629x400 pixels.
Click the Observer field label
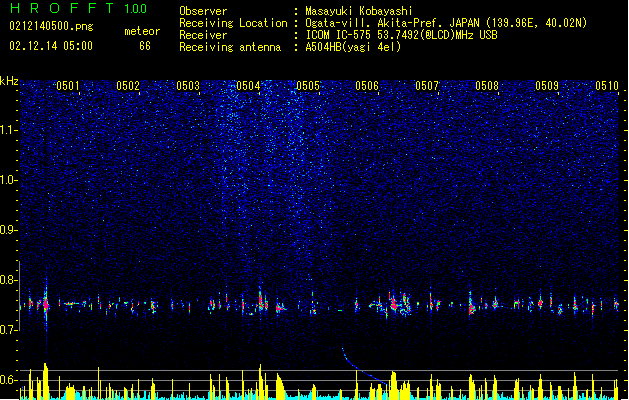point(203,11)
